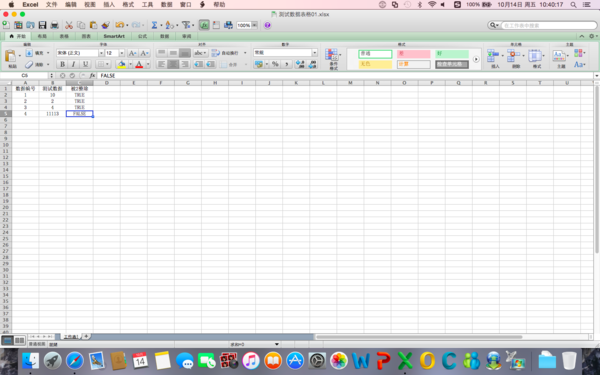Click the Print icon in toolbar
600x375 pixels.
pos(55,25)
